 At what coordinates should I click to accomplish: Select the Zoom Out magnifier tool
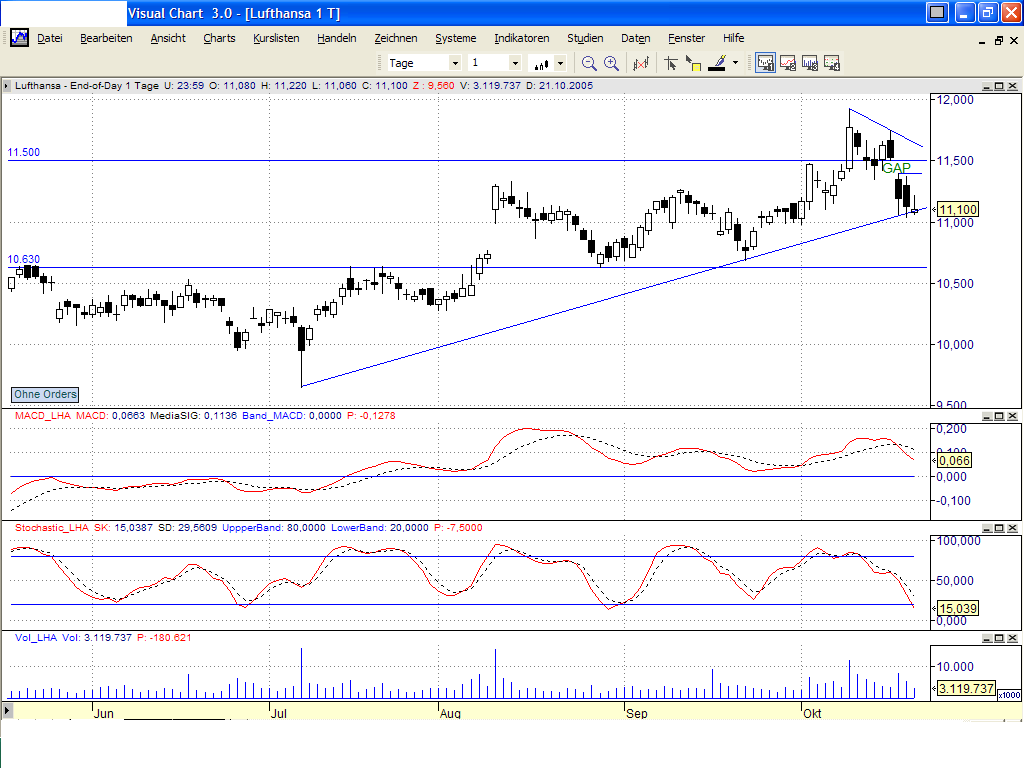(x=589, y=62)
